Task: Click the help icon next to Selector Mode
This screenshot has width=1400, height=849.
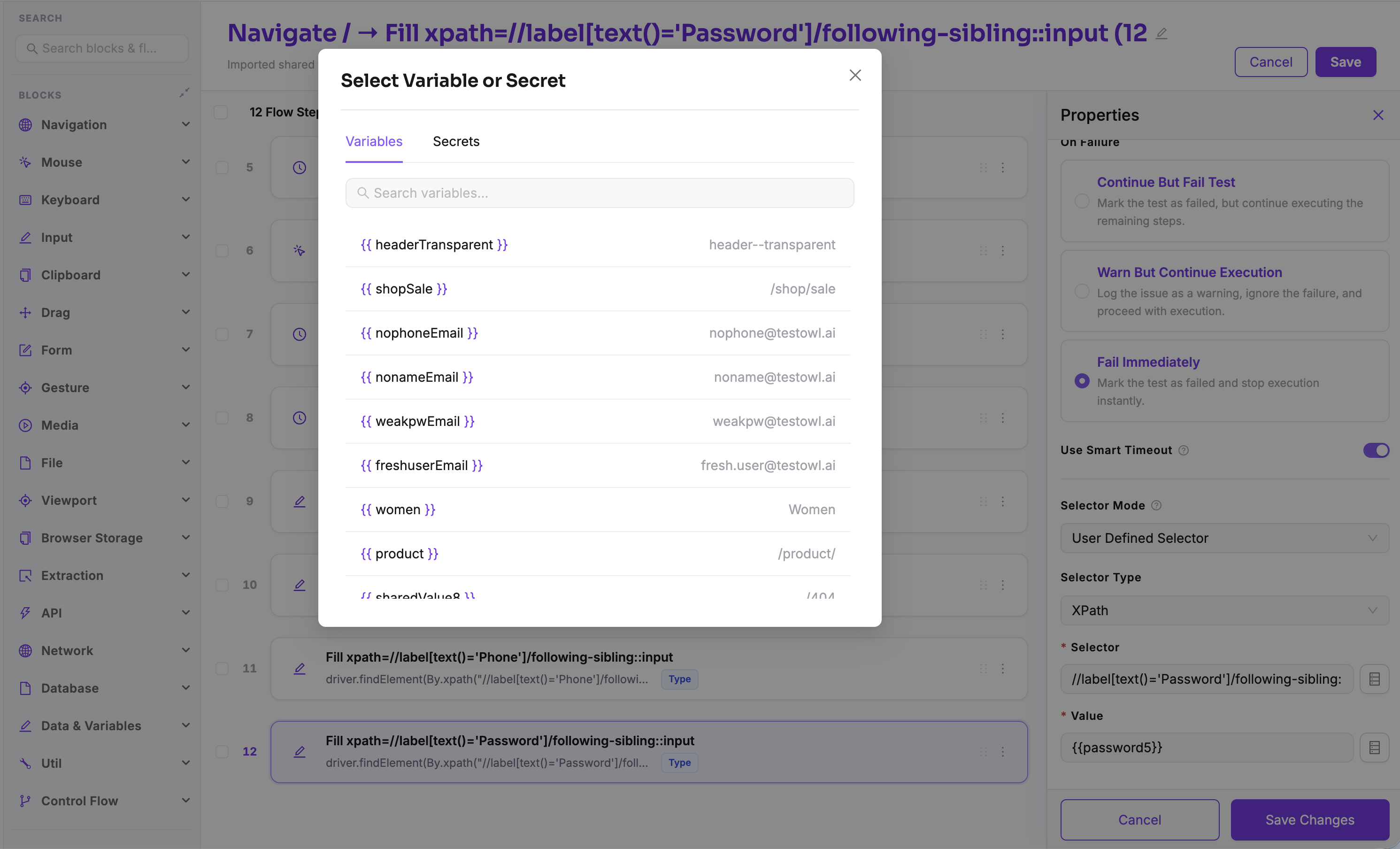Action: 1156,505
